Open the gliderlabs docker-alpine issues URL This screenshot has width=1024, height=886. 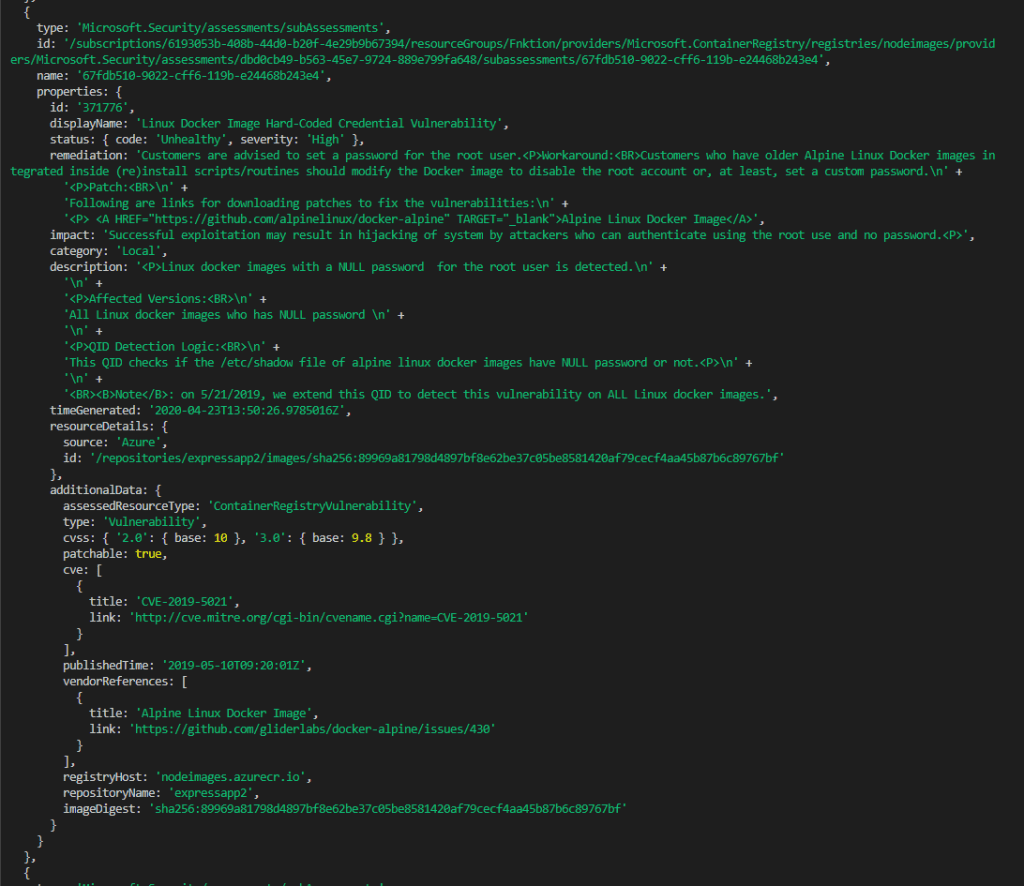tap(312, 729)
